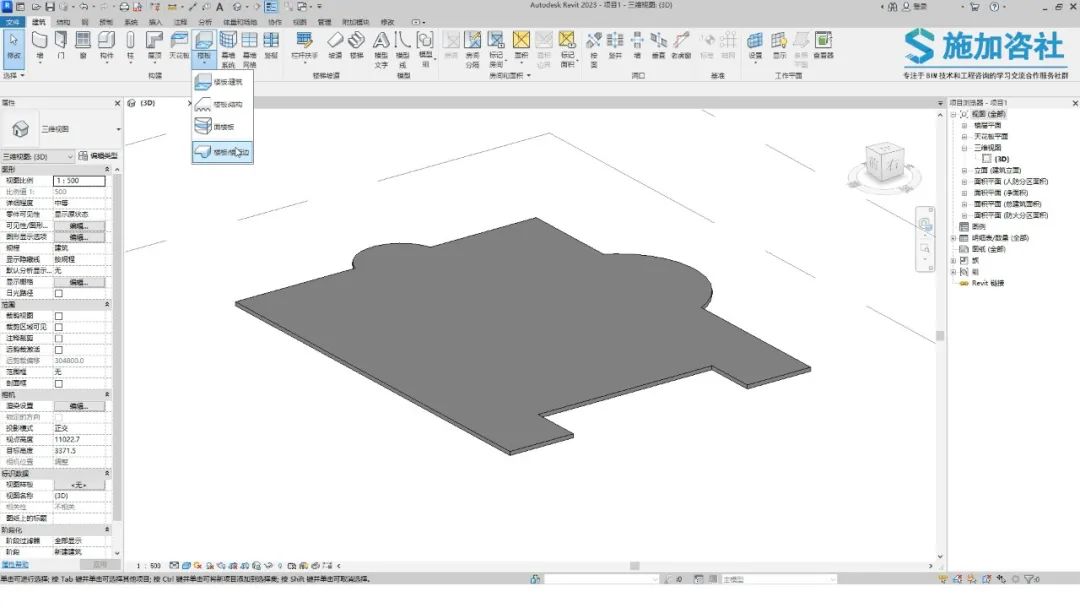Click the 3D view horizontal scrollbar thumb
This screenshot has width=1080, height=608.
click(x=634, y=566)
